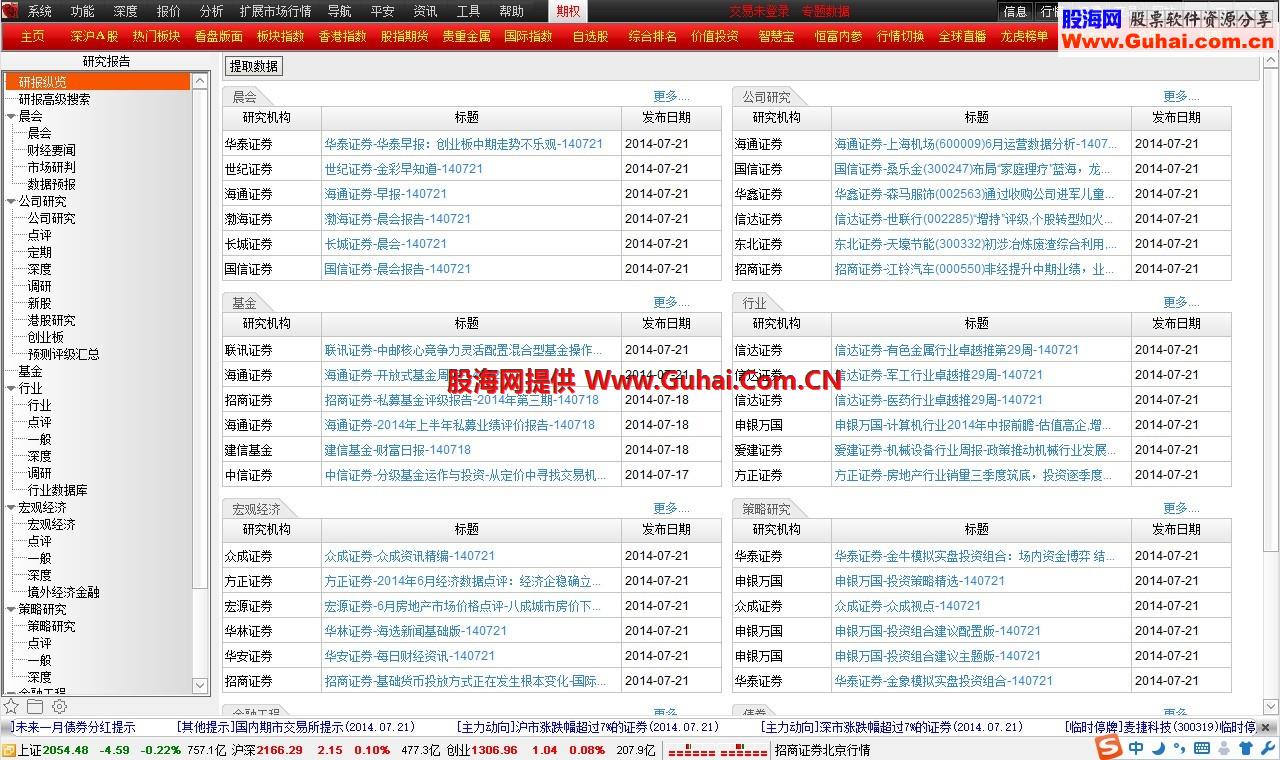Click tree panel scroll up arrow
Viewport: 1280px width, 760px height.
[x=200, y=81]
